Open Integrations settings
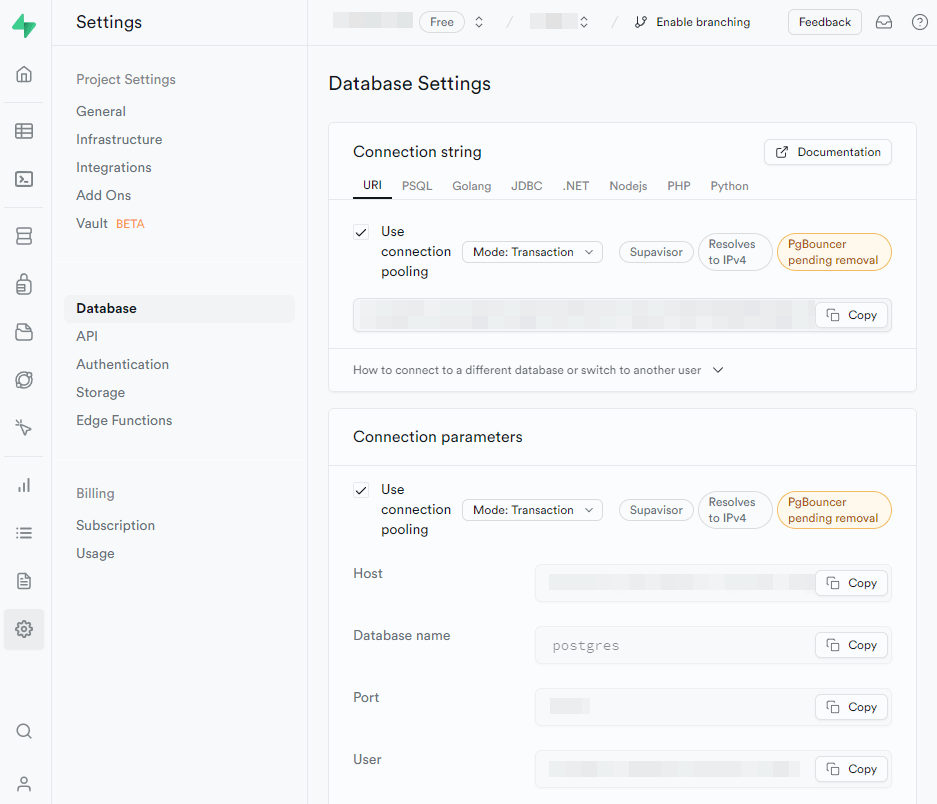 (114, 167)
